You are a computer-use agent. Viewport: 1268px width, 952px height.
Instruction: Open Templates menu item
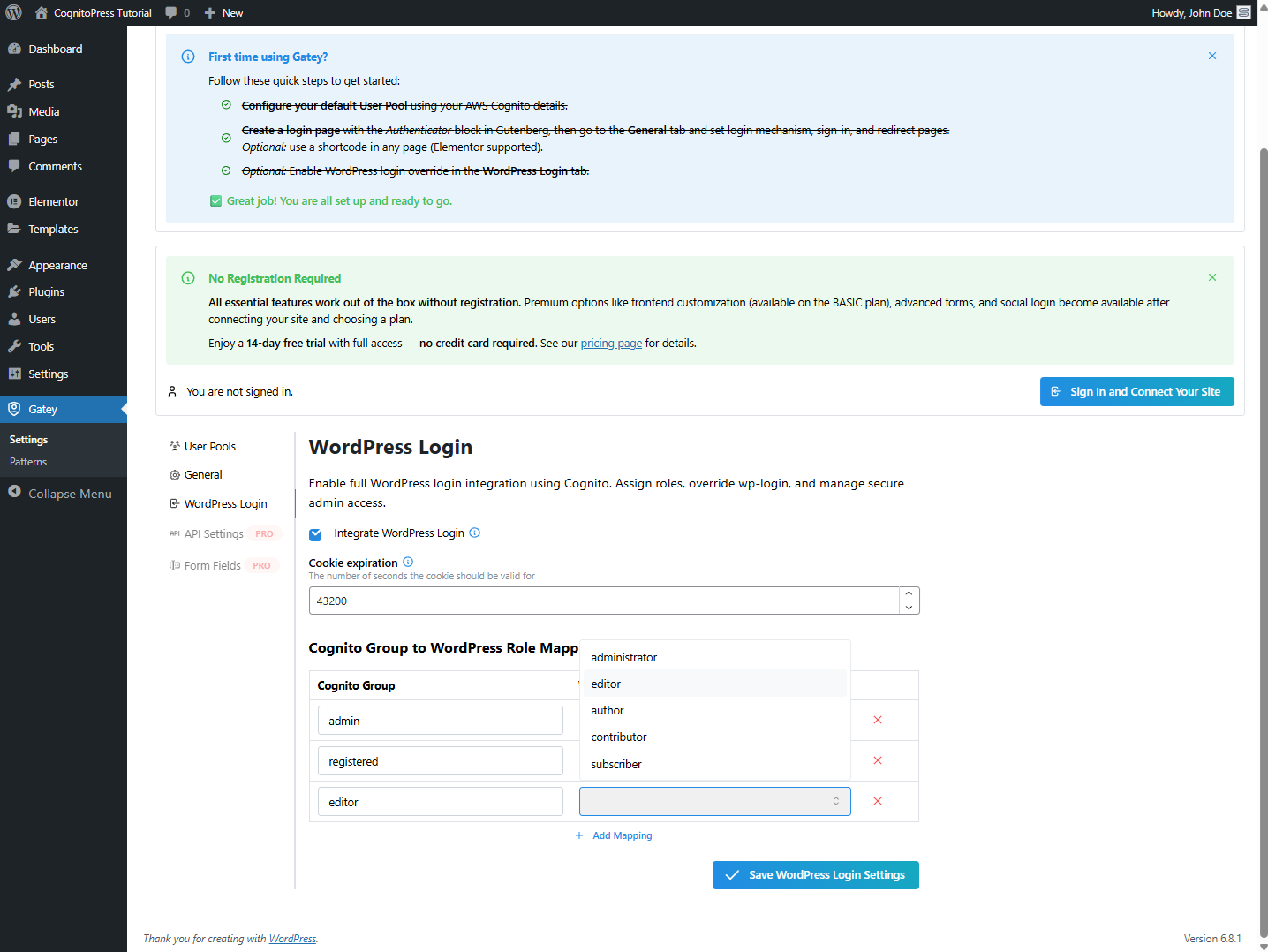(x=64, y=229)
